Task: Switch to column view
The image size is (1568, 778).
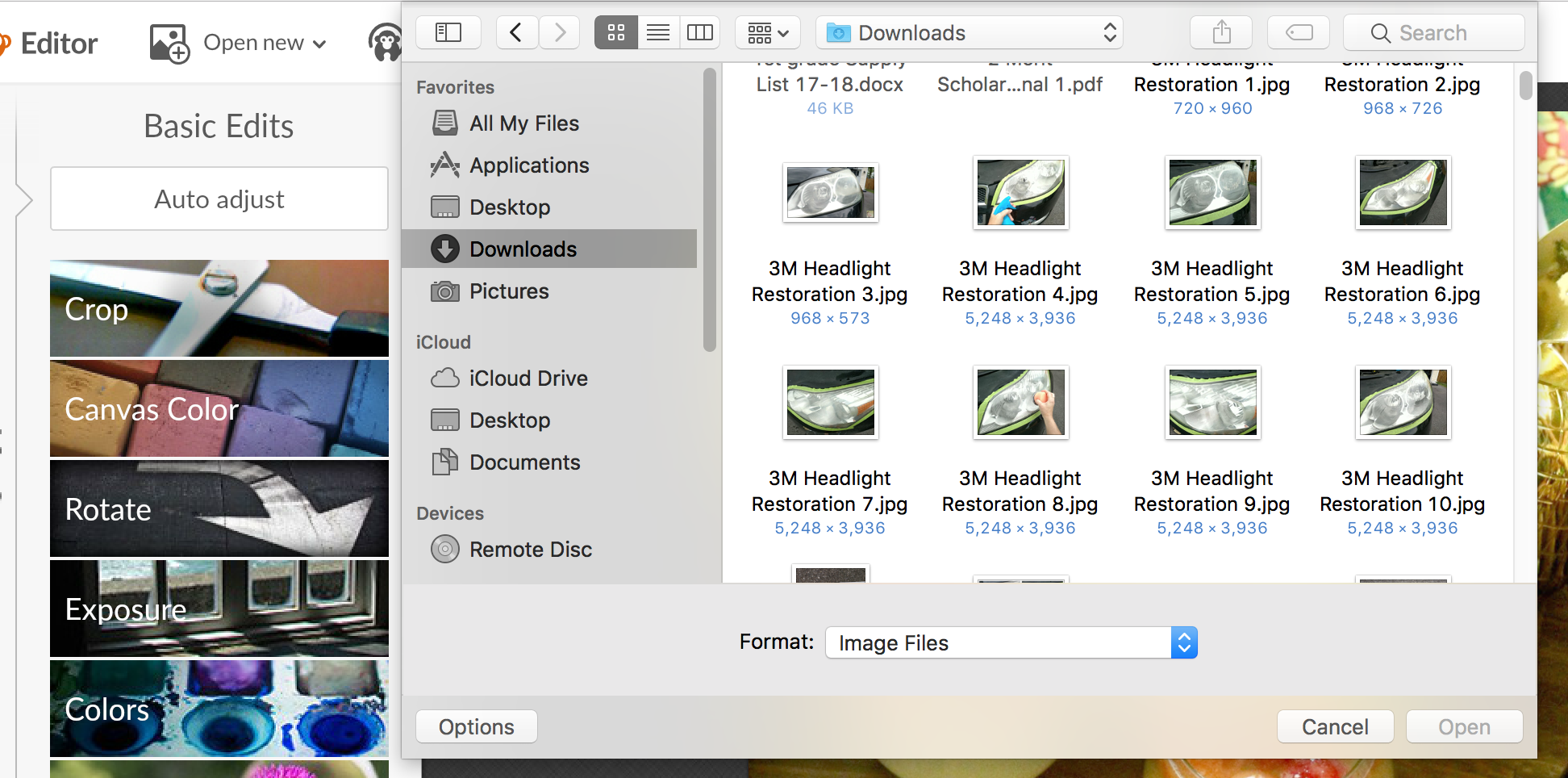Action: pyautogui.click(x=699, y=32)
